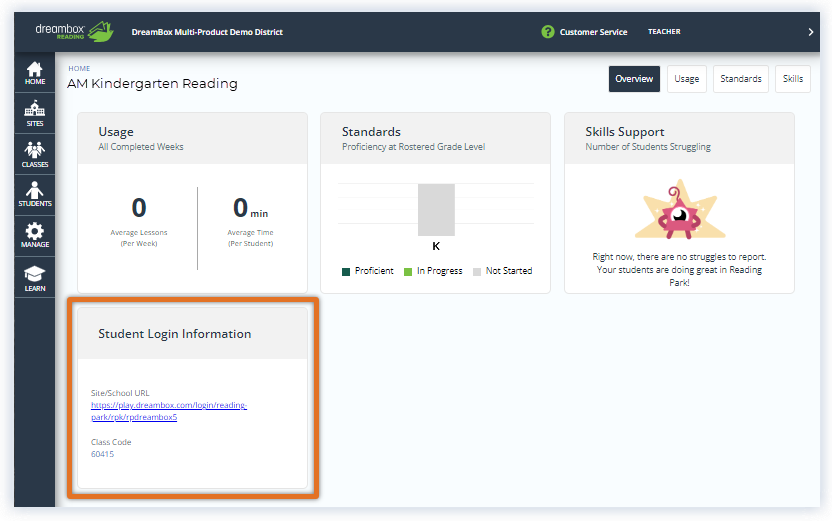Click the All Completed Weeks subtitle
The height and width of the screenshot is (521, 832).
(141, 147)
